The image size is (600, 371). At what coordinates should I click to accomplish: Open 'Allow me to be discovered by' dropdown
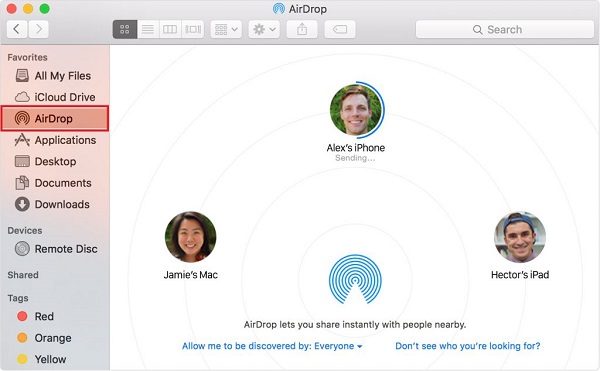pos(272,346)
